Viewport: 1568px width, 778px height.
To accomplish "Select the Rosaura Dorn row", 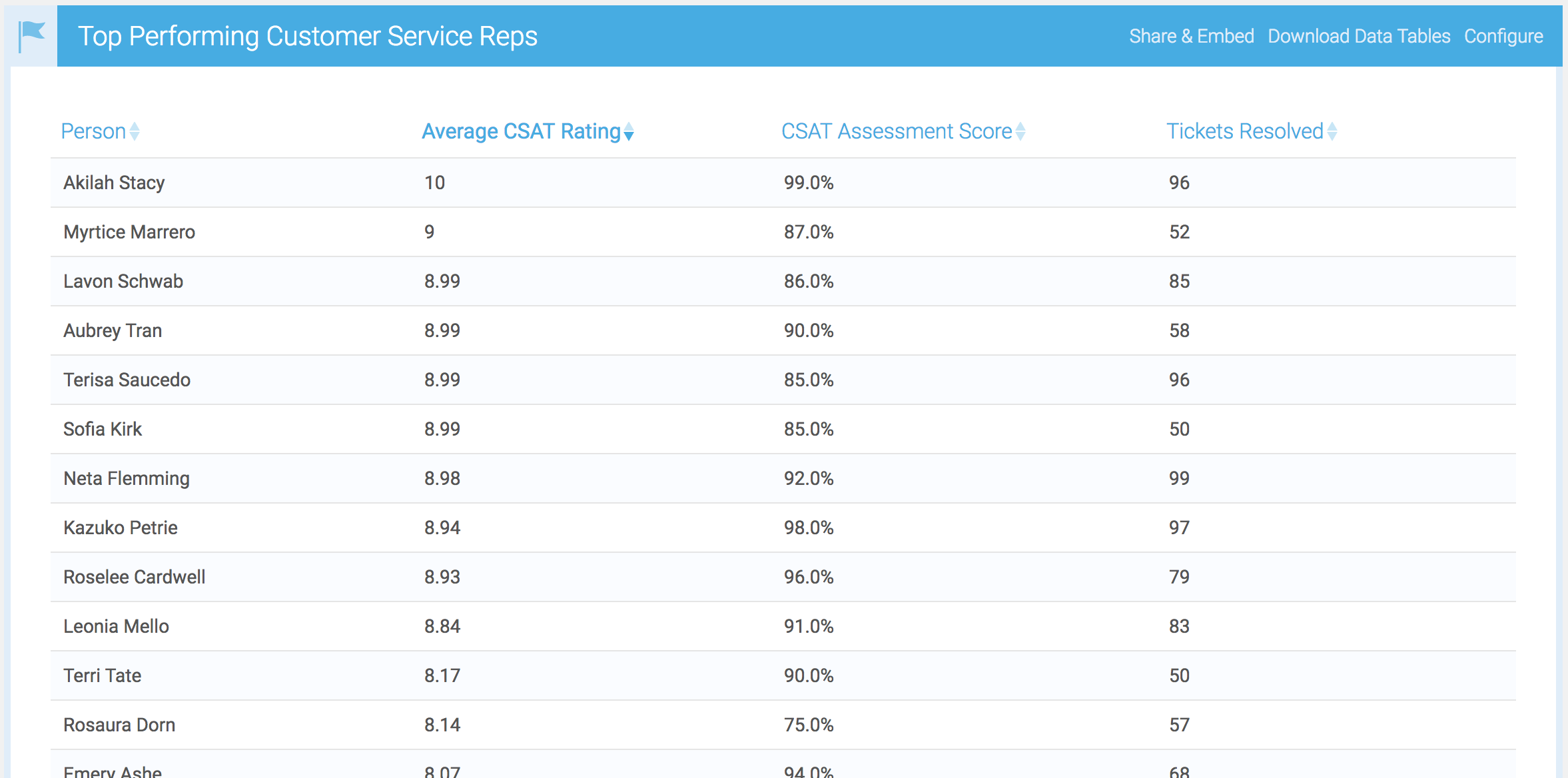I will point(119,725).
